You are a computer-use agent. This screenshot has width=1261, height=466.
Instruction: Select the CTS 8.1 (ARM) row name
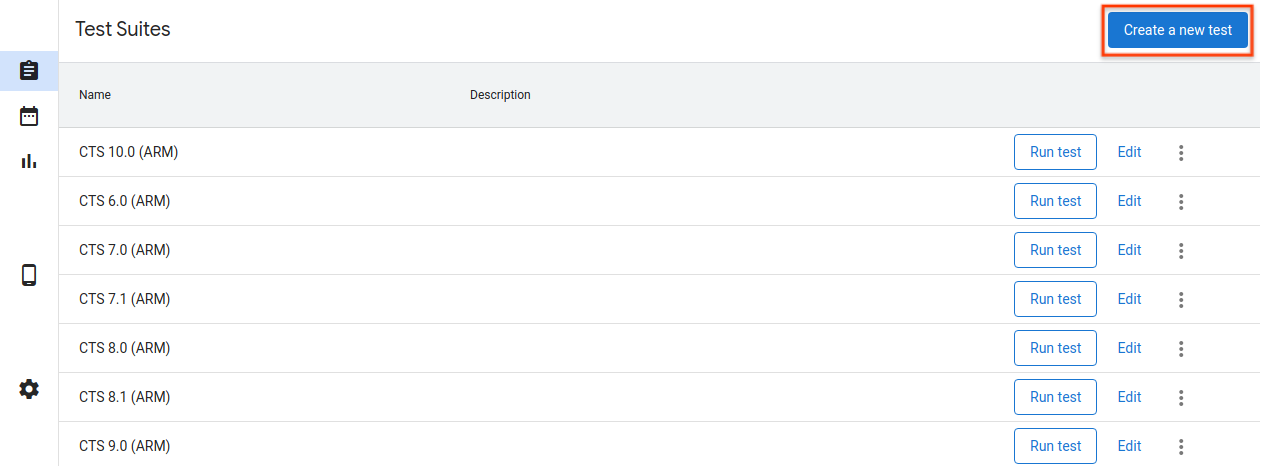(x=125, y=398)
